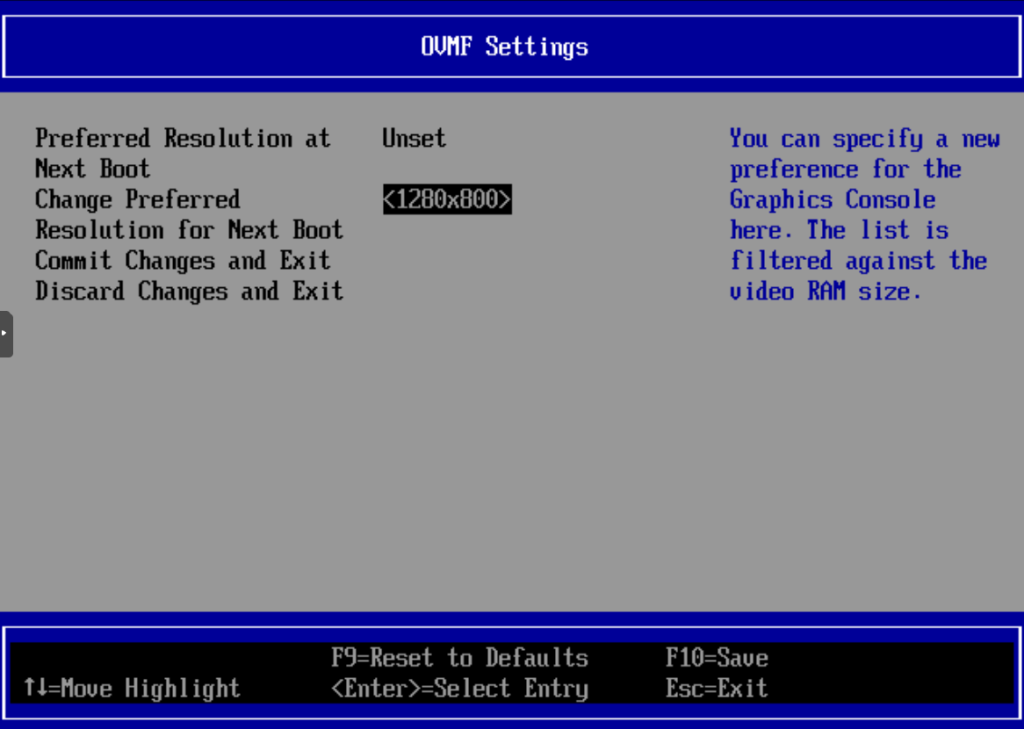Select Commit Changes and Exit
1024x729 pixels.
(183, 261)
